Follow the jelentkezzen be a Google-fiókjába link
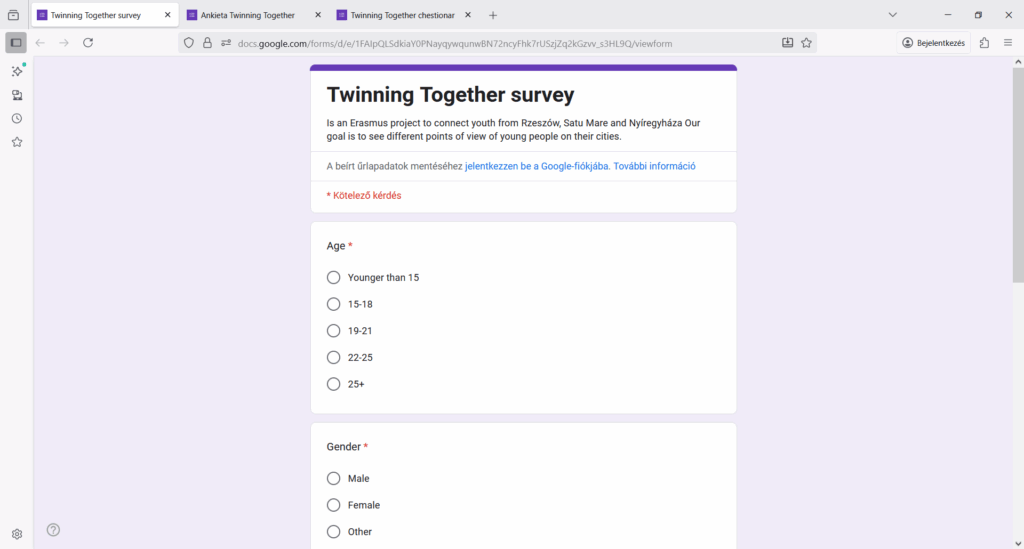Screen dimensions: 1024x549 (x=537, y=166)
